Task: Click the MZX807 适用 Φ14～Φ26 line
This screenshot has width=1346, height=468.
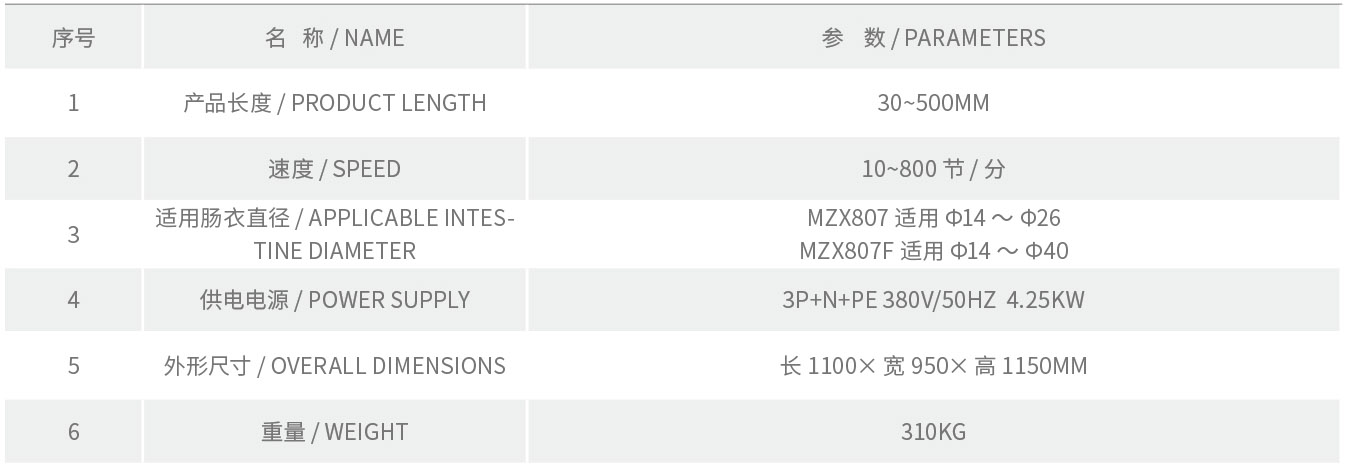Action: click(933, 218)
